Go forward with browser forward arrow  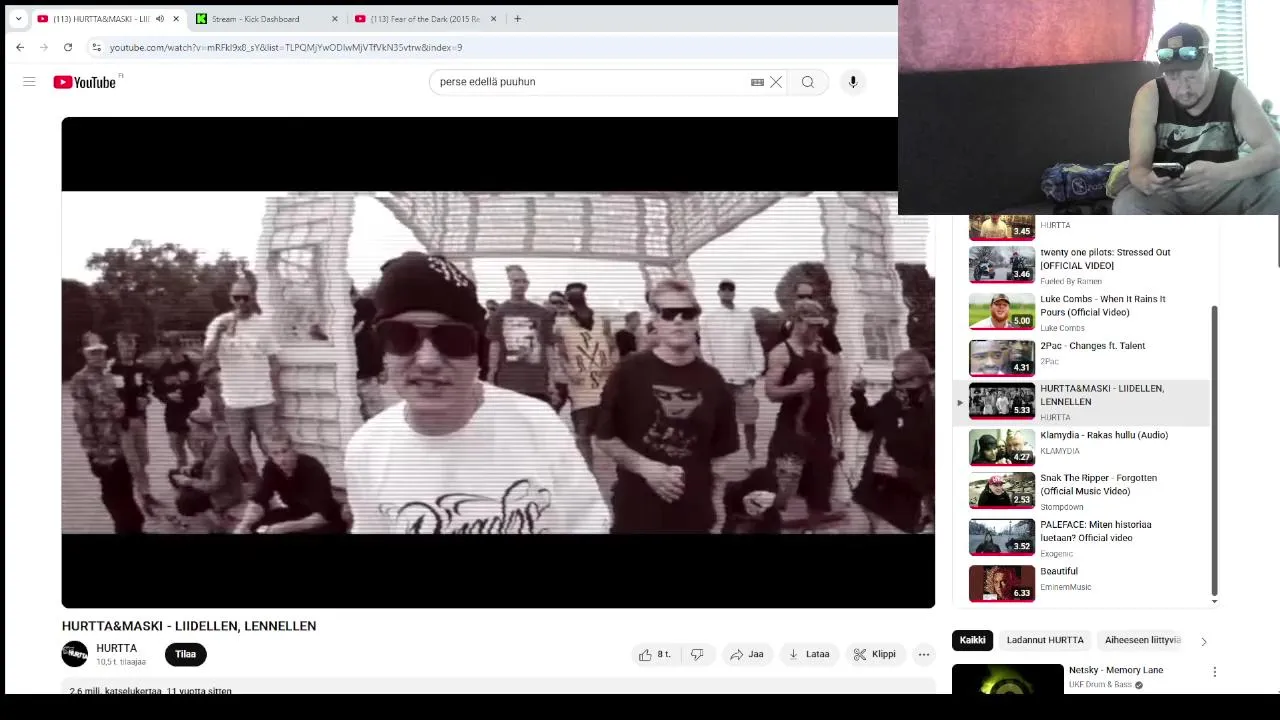44,47
